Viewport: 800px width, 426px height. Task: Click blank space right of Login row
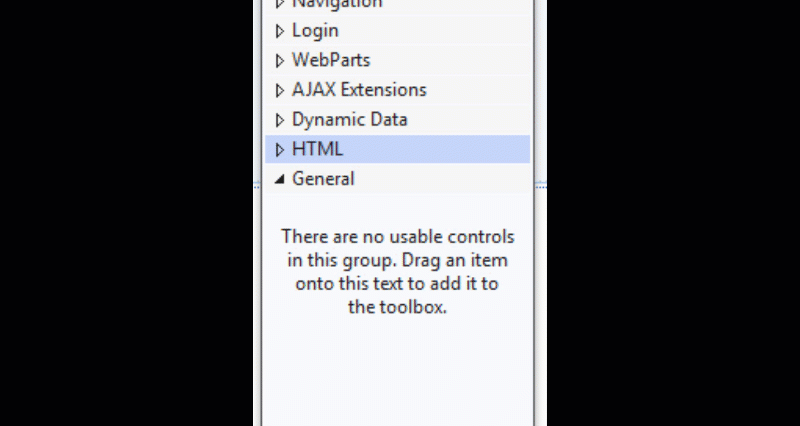pos(450,31)
